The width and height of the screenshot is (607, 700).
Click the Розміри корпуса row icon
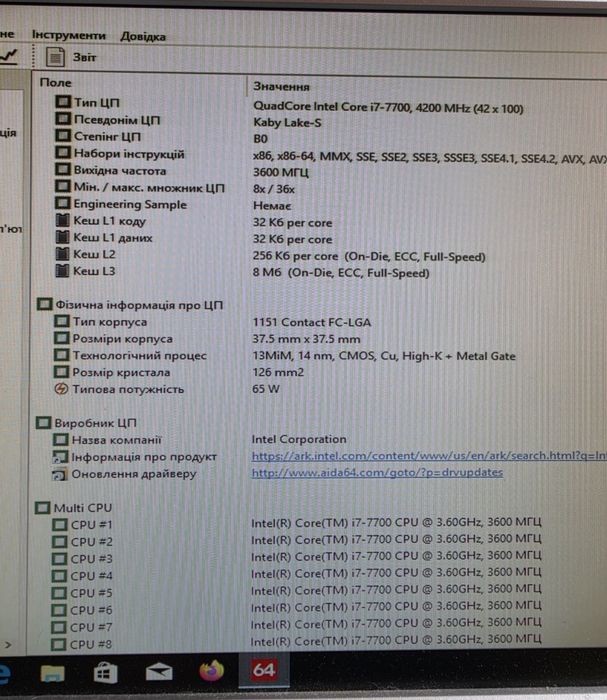tap(62, 338)
